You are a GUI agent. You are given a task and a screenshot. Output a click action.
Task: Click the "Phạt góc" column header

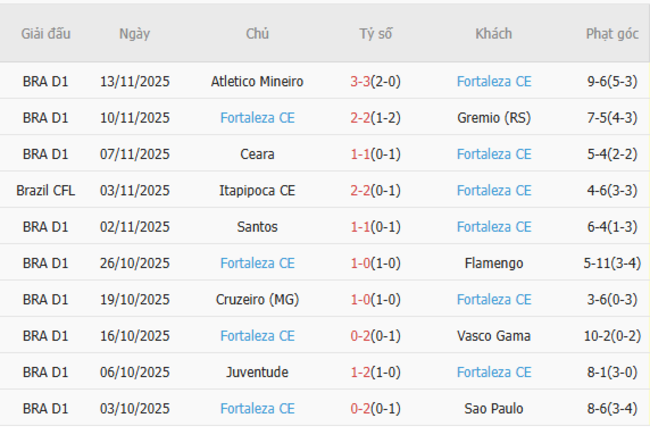coord(612,33)
